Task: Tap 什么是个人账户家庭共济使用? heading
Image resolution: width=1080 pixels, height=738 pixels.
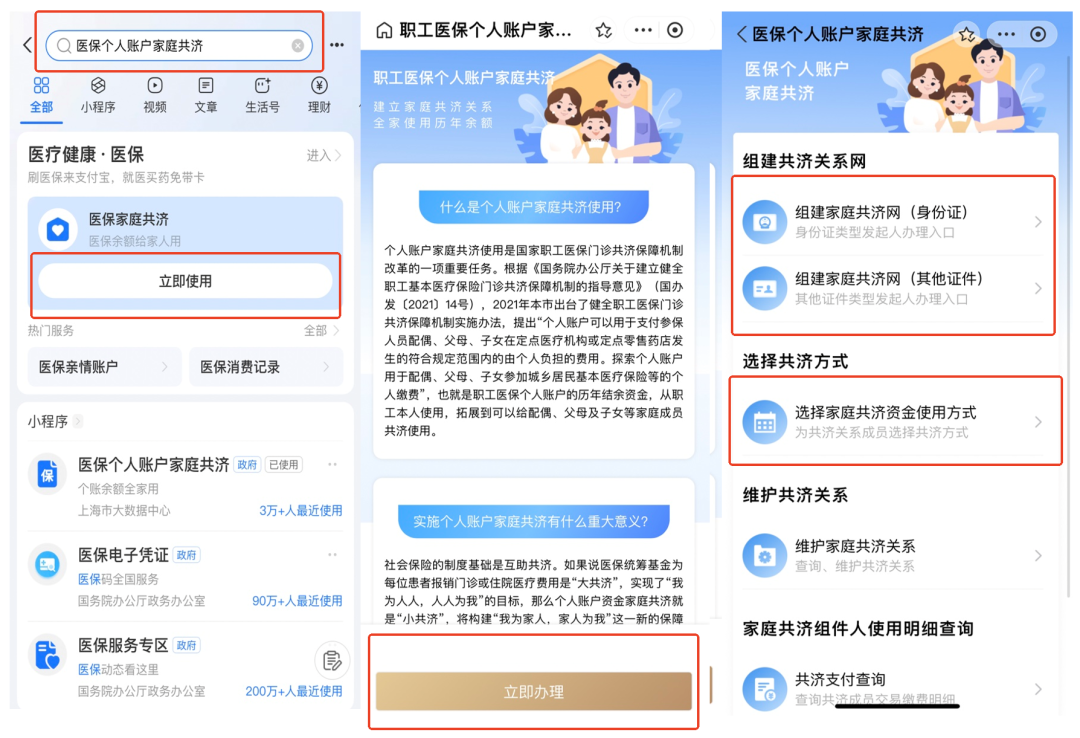Action: coord(534,207)
